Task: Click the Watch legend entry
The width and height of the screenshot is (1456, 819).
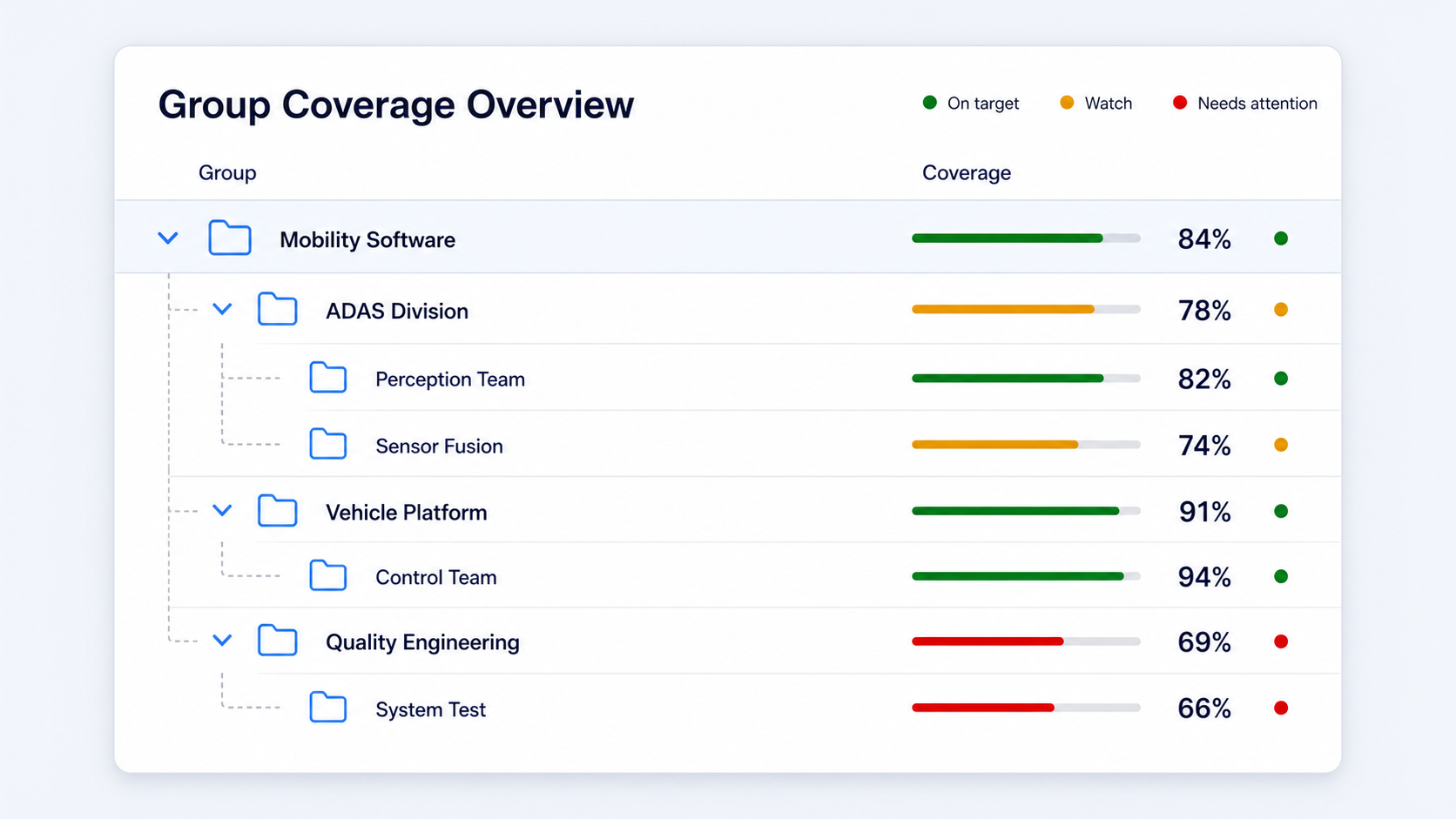Action: (x=1095, y=103)
